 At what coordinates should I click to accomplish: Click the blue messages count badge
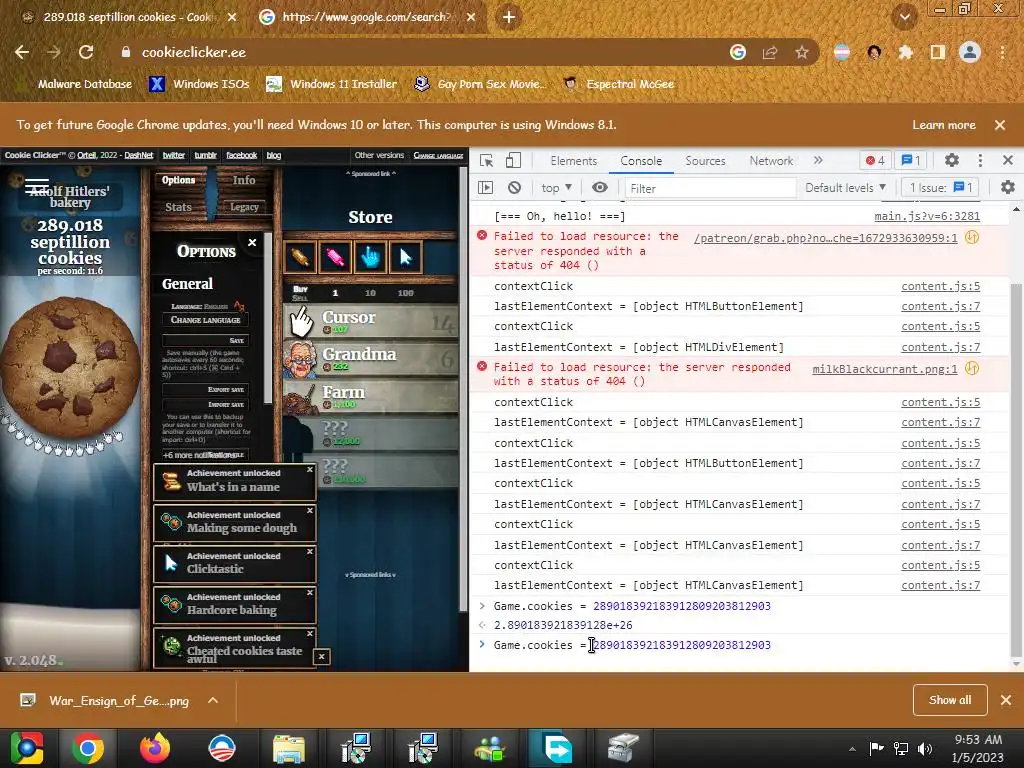pos(910,161)
